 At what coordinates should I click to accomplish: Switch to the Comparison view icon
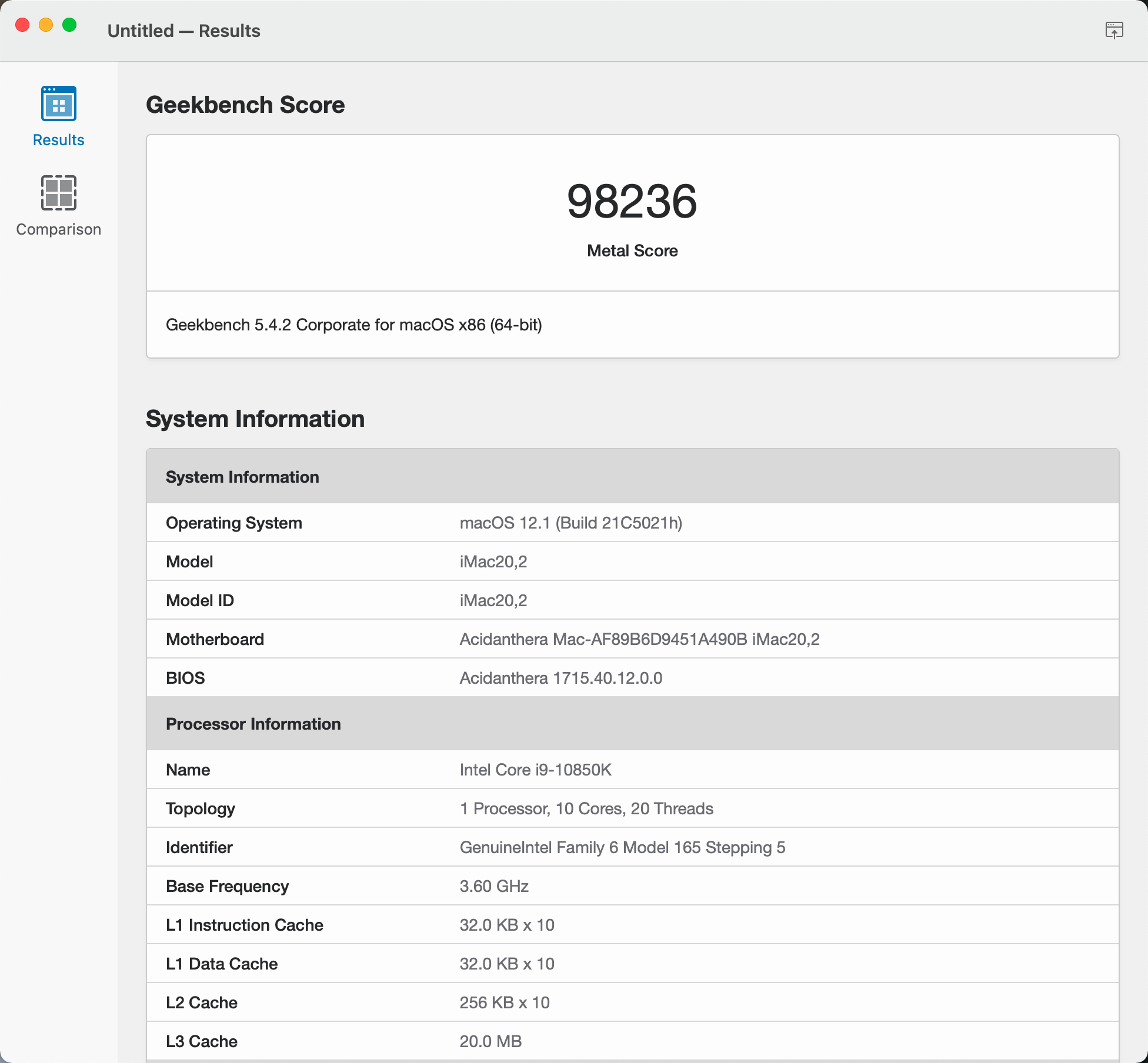click(x=58, y=193)
